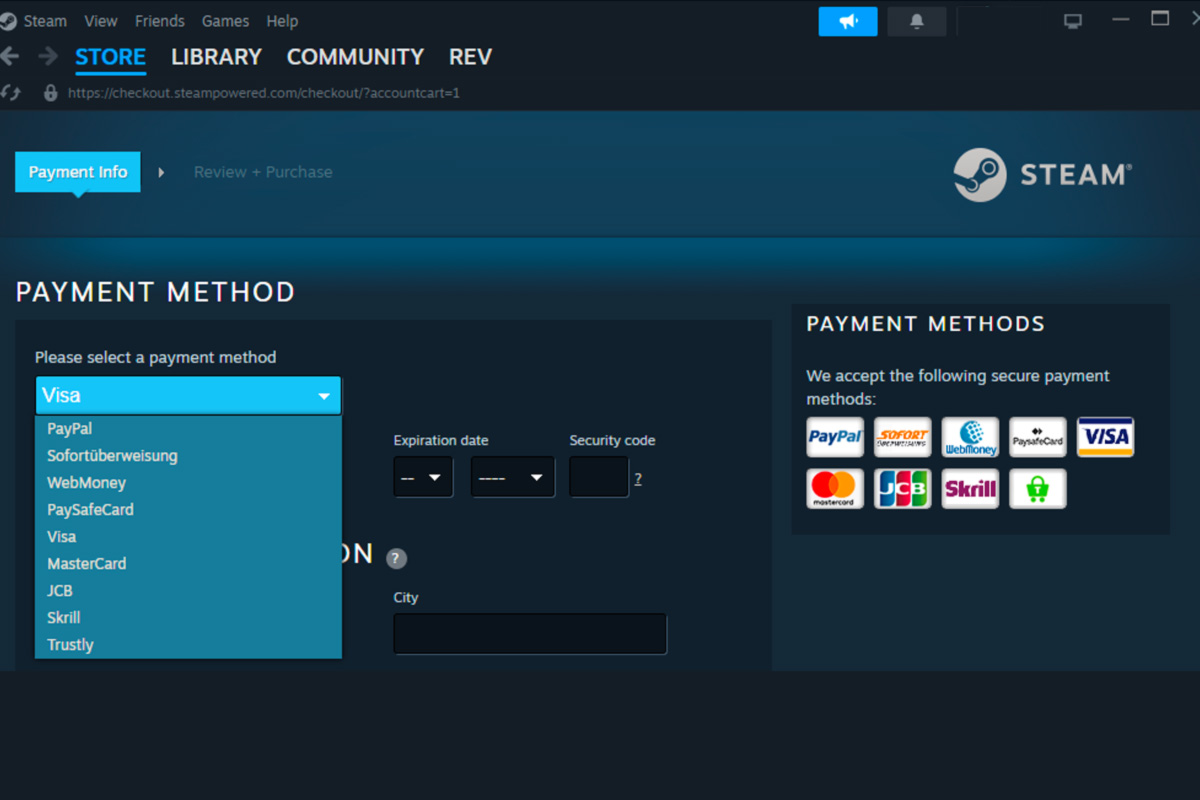Viewport: 1200px width, 800px height.
Task: Open the notifications bell
Action: coord(917,21)
